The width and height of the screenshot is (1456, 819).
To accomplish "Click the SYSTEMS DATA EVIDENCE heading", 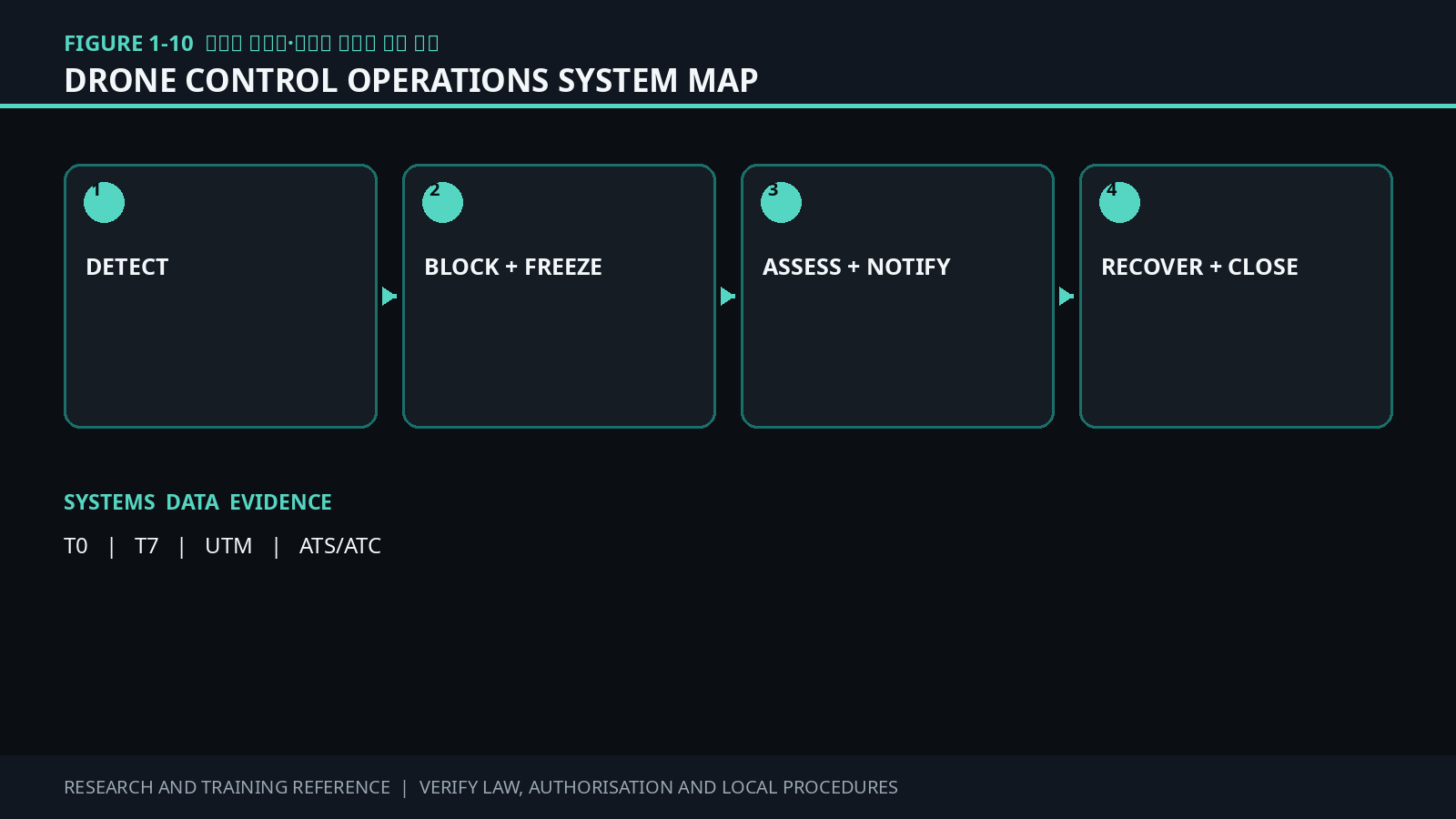I will coord(197,502).
